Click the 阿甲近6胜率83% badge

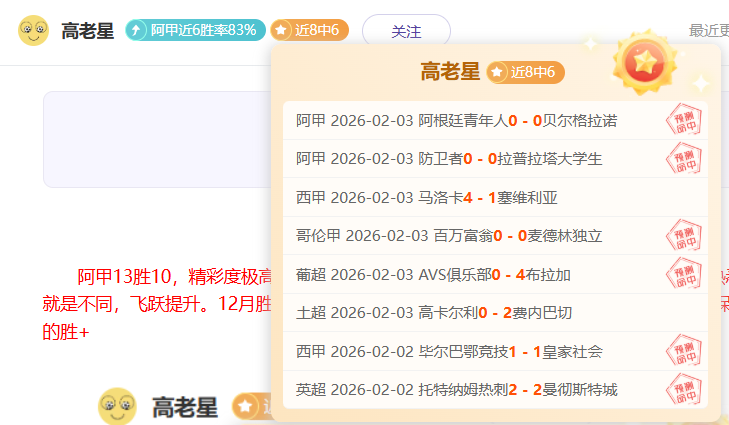[x=195, y=31]
